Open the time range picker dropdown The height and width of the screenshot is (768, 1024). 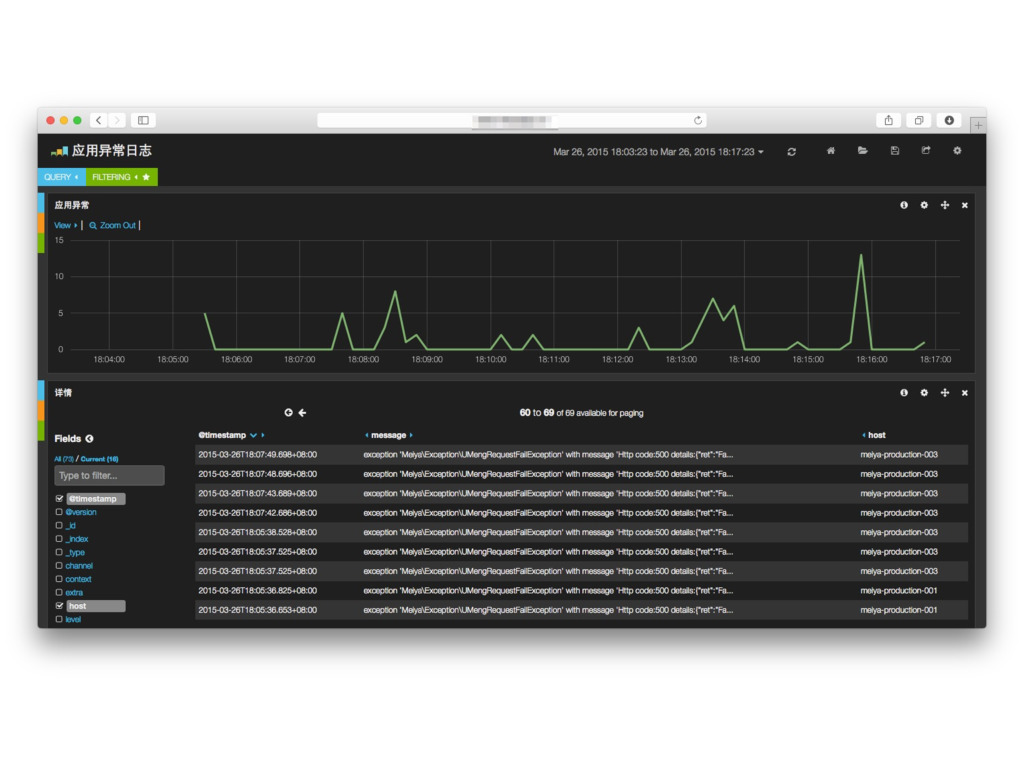click(658, 152)
